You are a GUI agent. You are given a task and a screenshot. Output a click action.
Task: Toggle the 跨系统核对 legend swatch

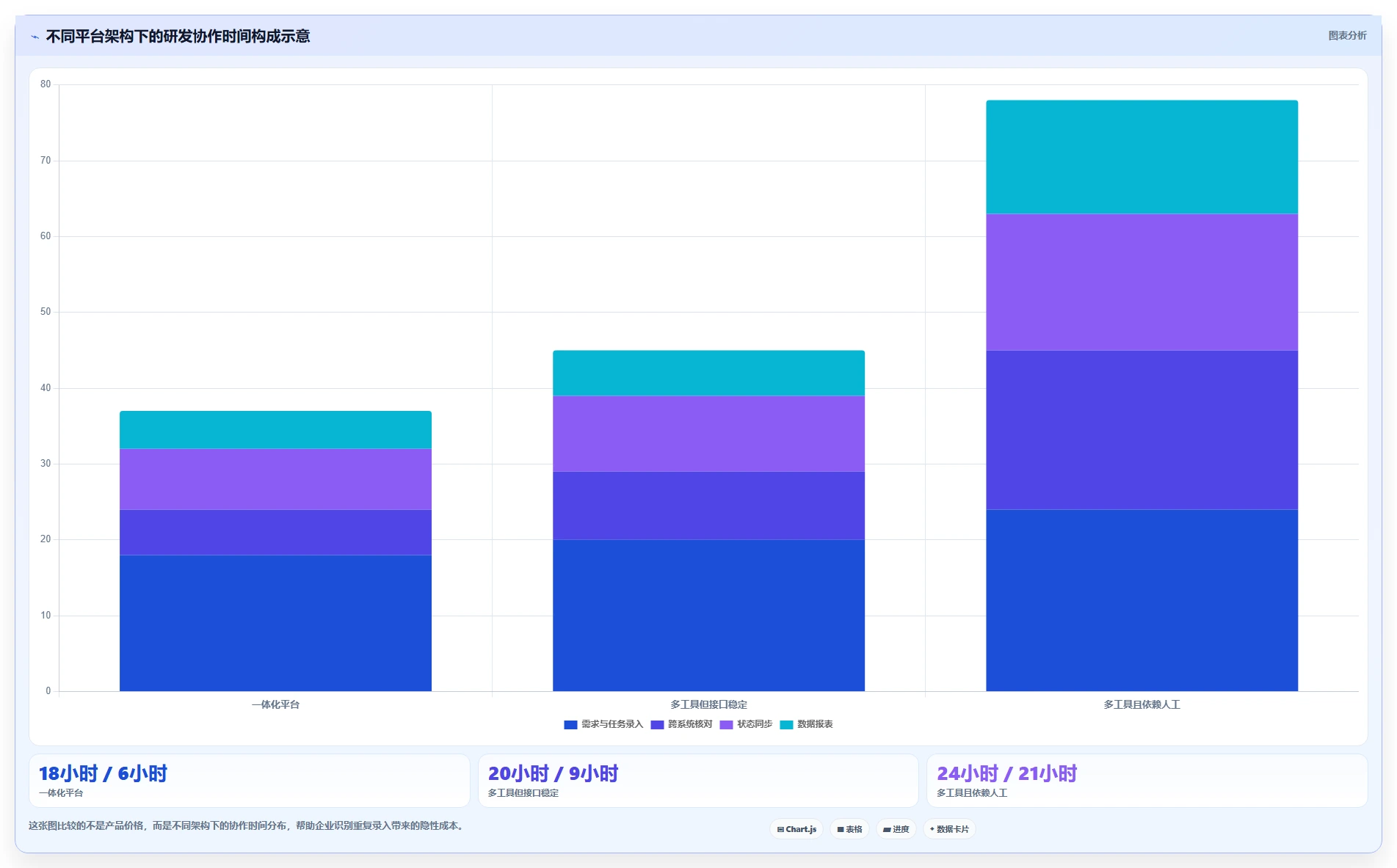657,725
